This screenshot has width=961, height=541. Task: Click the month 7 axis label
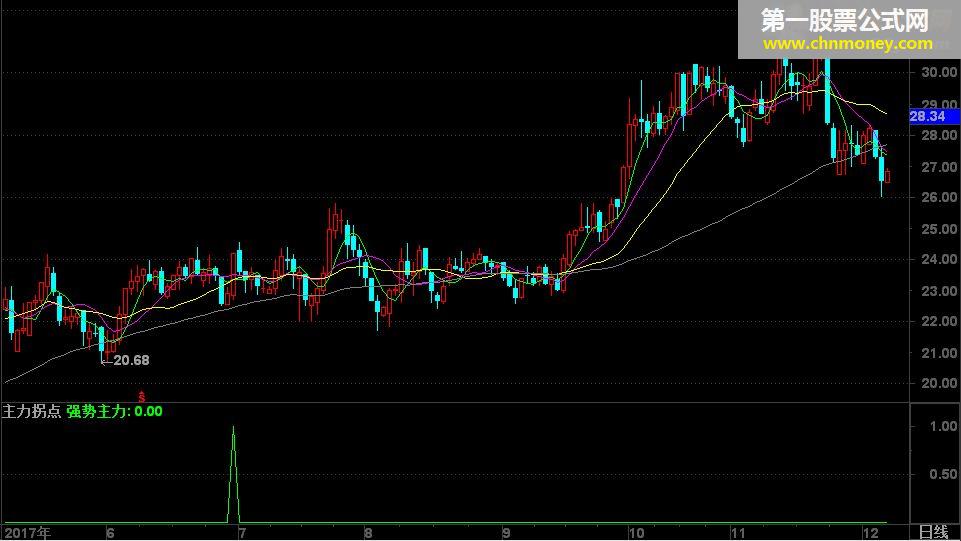(242, 533)
